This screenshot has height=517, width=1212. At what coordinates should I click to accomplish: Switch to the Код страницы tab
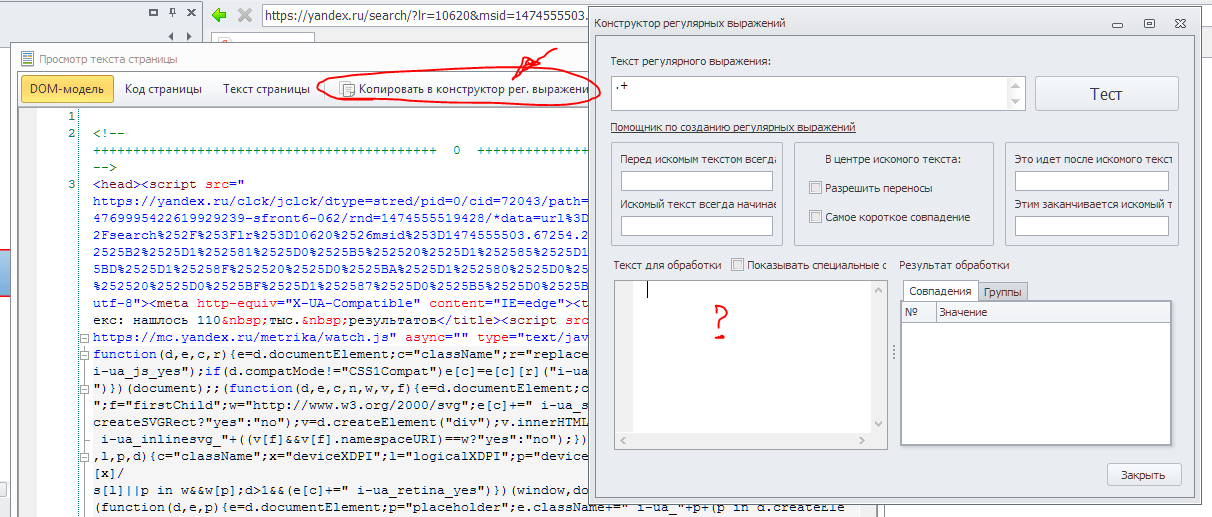pos(163,89)
